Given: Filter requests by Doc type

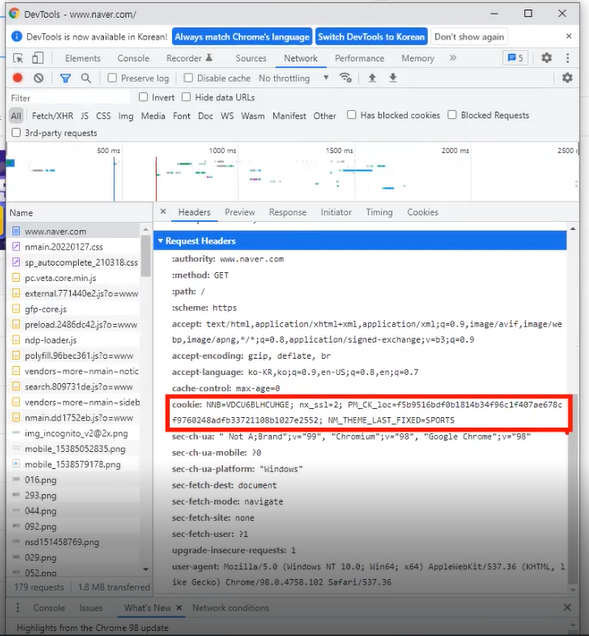Looking at the screenshot, I should tap(206, 116).
